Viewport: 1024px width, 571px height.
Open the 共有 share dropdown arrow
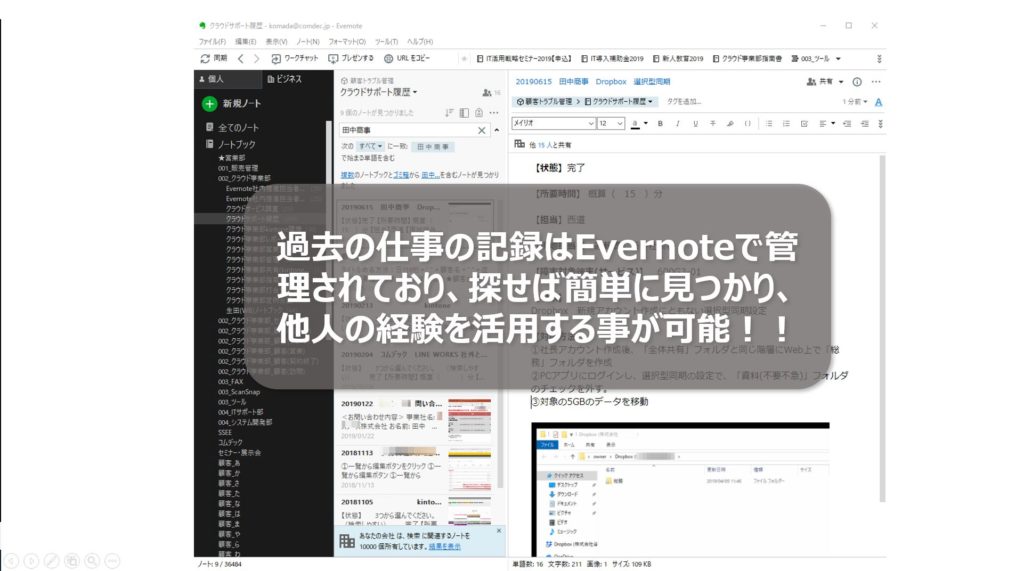click(x=841, y=82)
